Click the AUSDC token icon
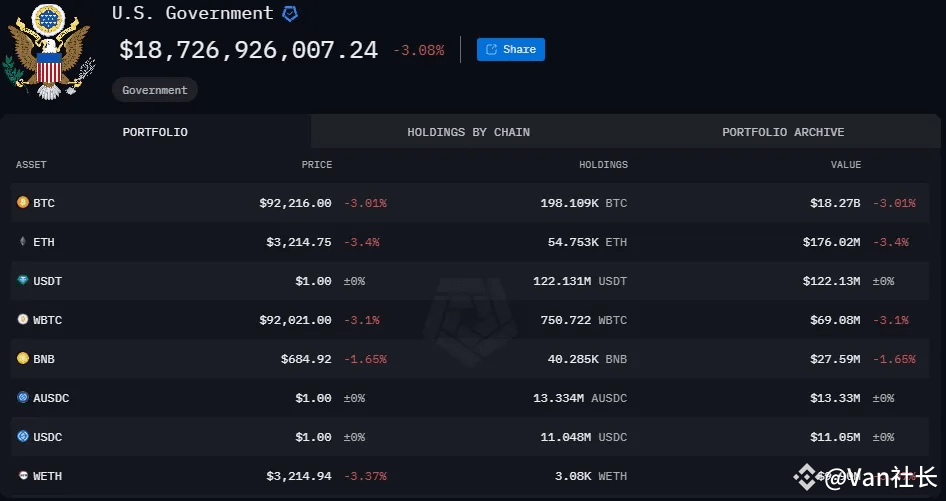This screenshot has width=946, height=501. (x=23, y=397)
